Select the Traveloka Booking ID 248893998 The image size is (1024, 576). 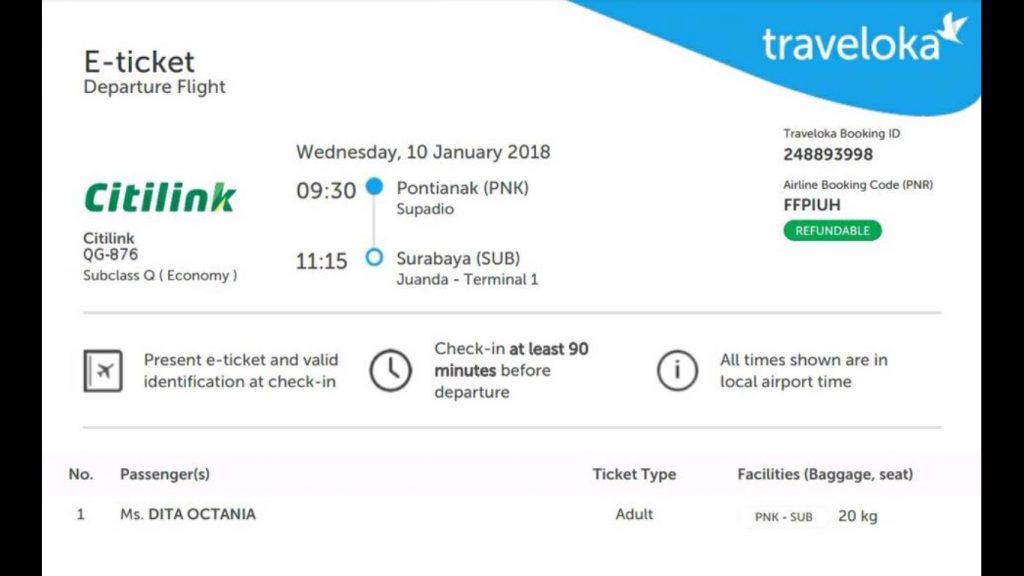(828, 154)
